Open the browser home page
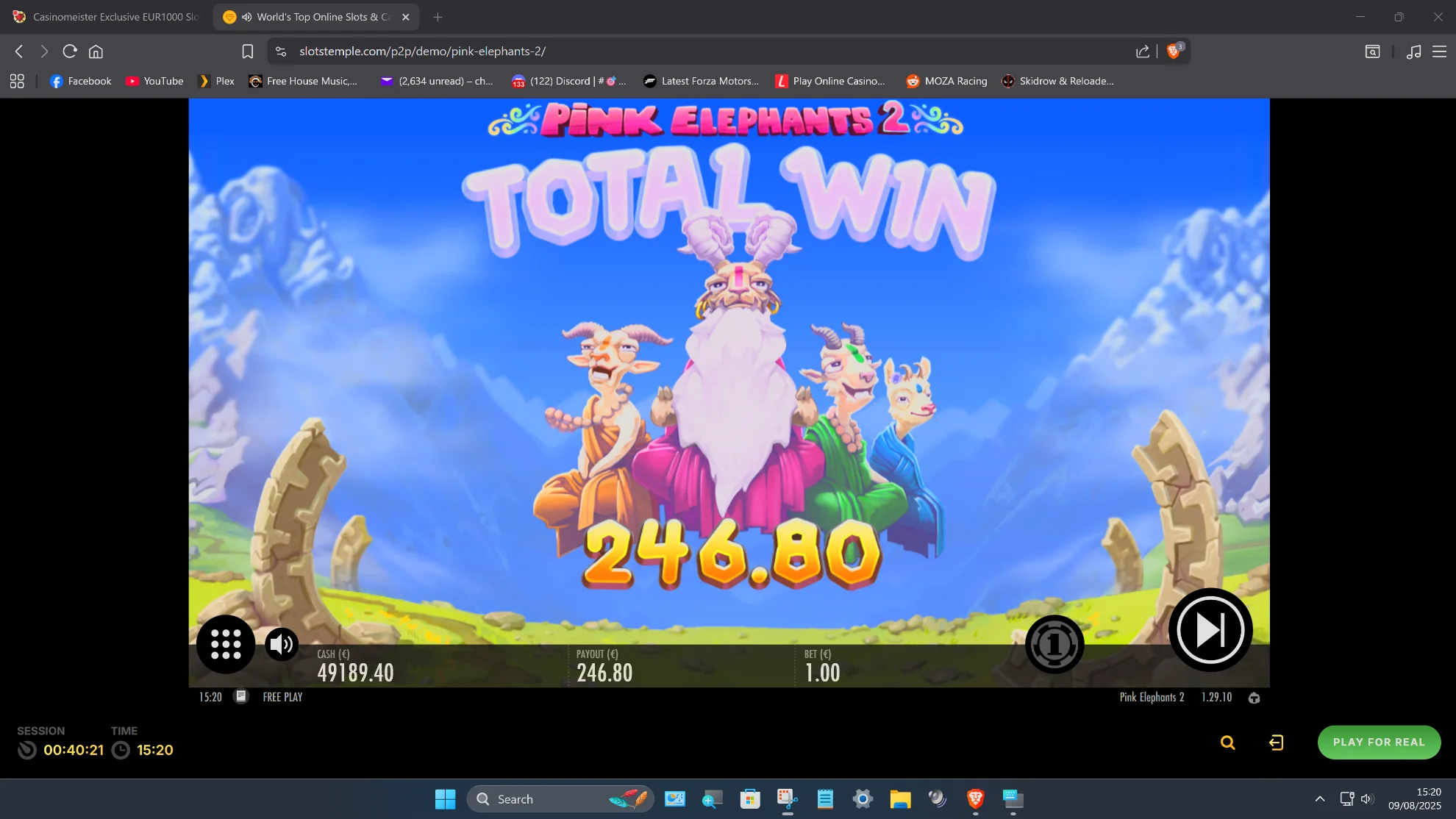The width and height of the screenshot is (1456, 819). pyautogui.click(x=96, y=51)
